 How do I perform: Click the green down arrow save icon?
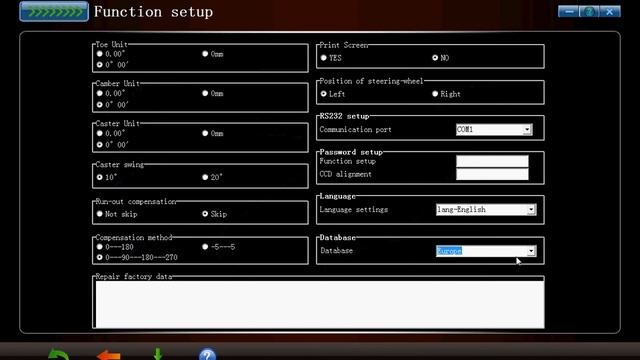coord(158,354)
